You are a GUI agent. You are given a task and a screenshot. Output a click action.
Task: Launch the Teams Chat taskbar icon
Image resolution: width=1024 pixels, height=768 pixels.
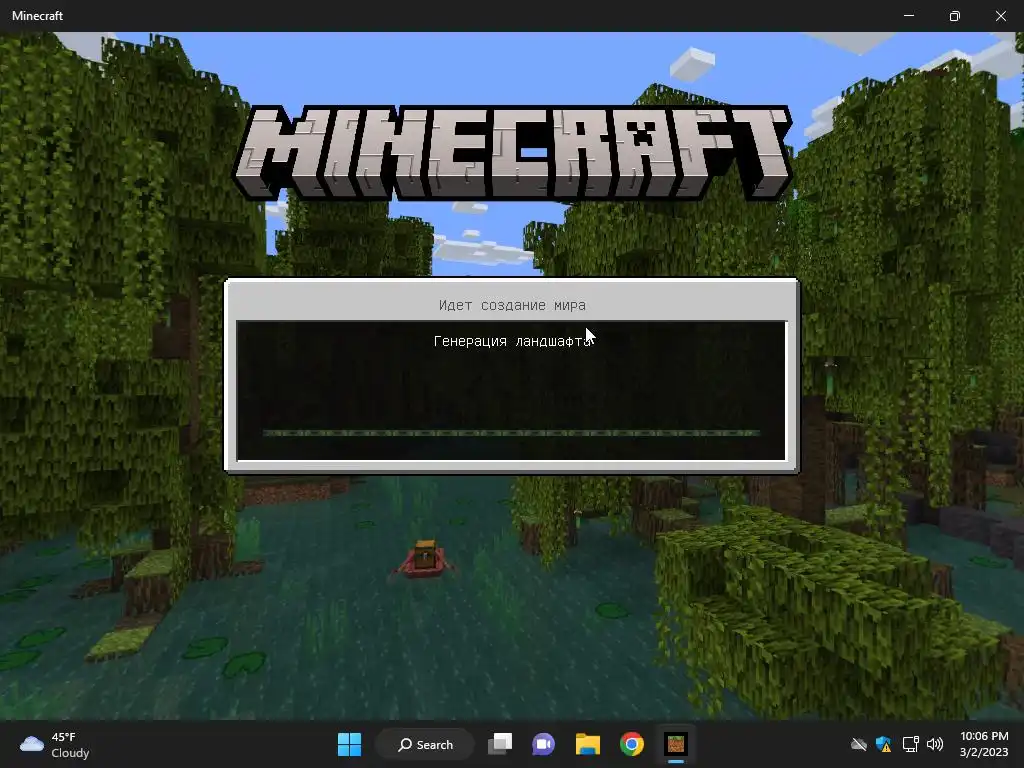(543, 744)
